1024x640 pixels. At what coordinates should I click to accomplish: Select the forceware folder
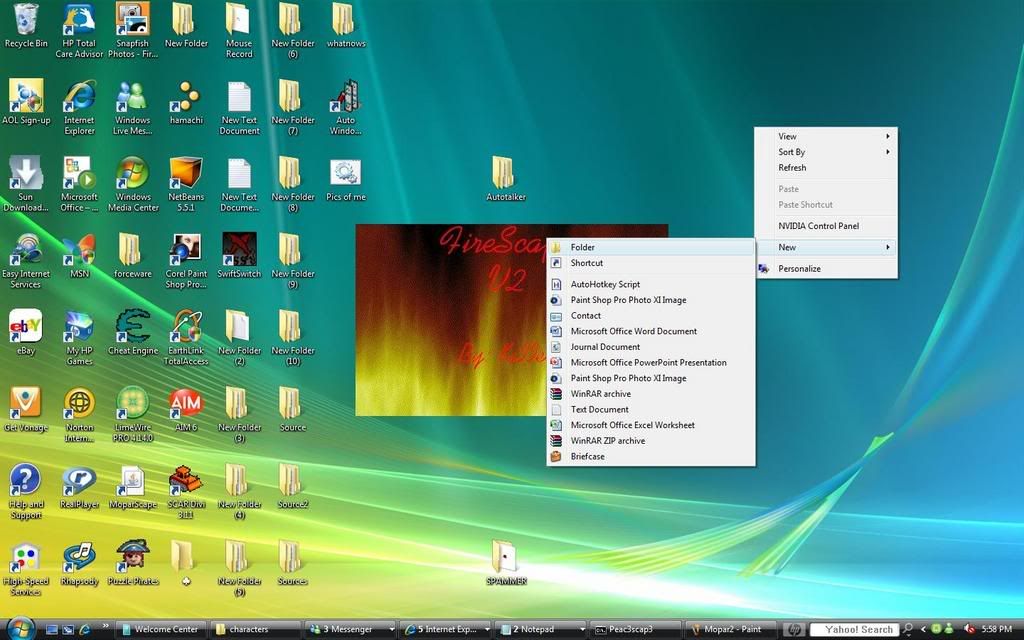click(x=133, y=256)
